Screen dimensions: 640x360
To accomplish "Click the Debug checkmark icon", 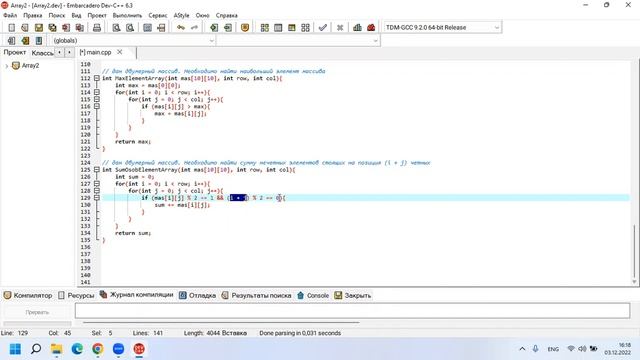I will click(323, 28).
